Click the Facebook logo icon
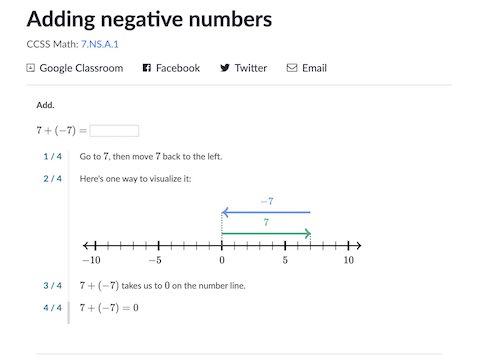The image size is (500, 361). coord(147,68)
